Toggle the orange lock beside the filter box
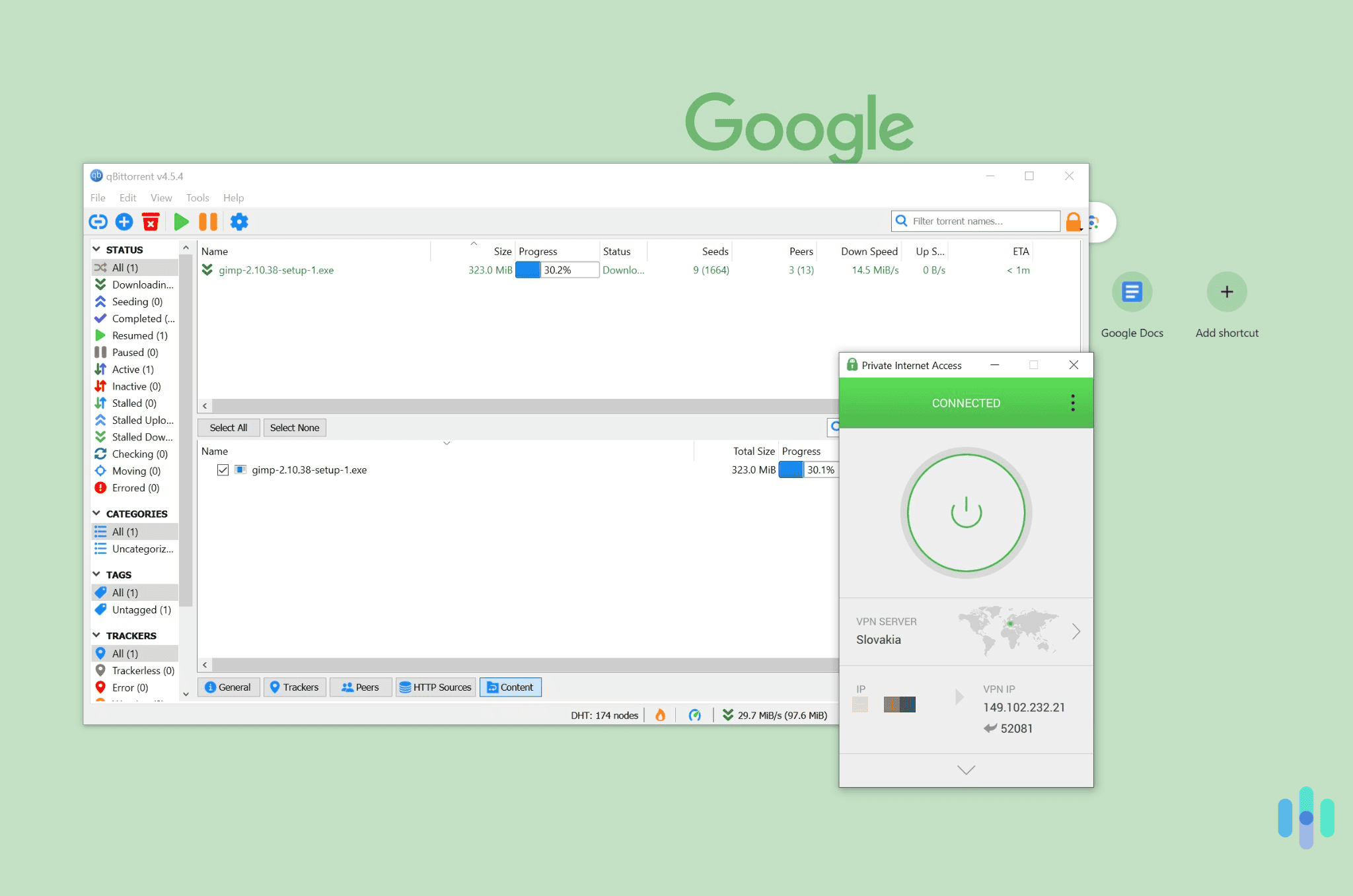This screenshot has width=1353, height=896. pos(1074,221)
